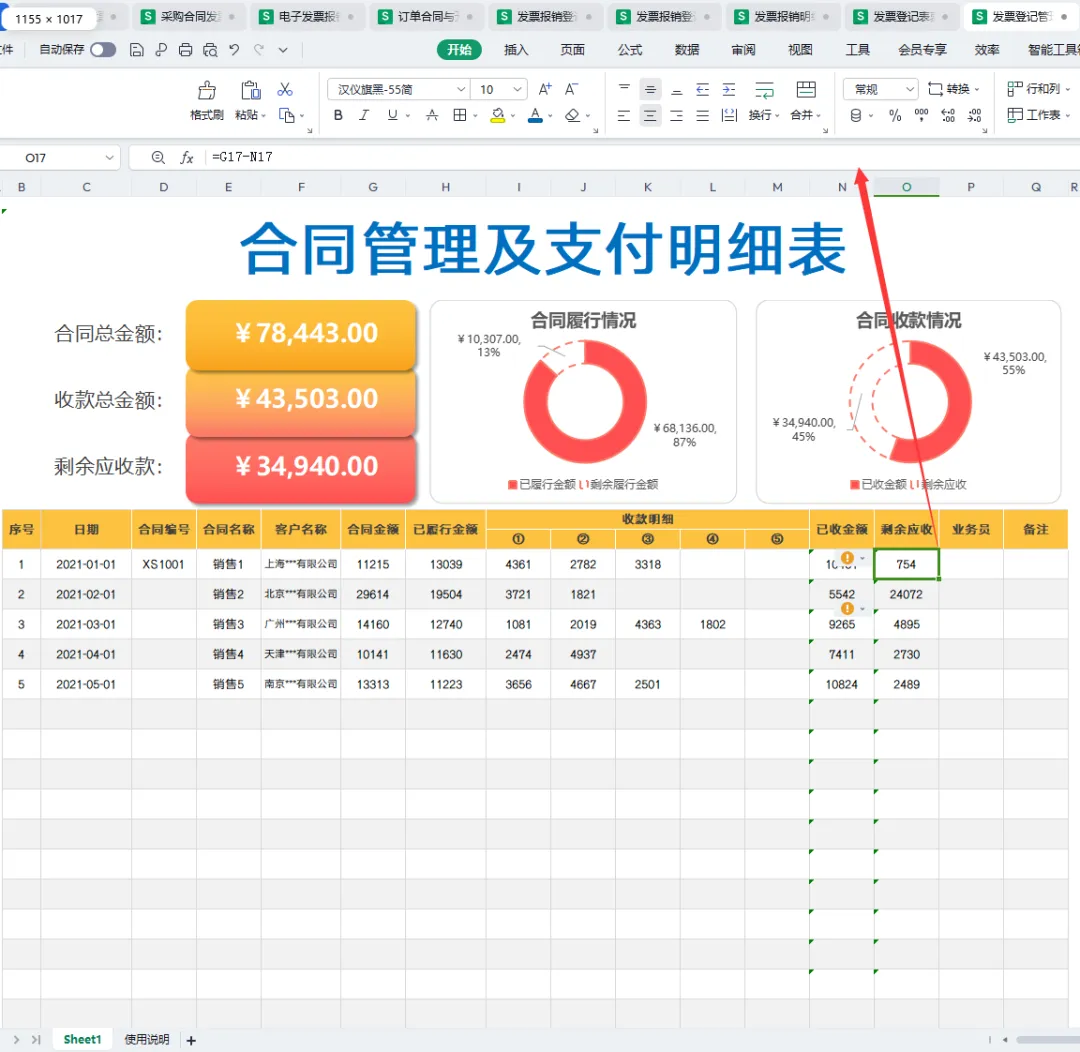Switch to the 审阅 ribbon tab
This screenshot has width=1080, height=1052.
coord(743,50)
